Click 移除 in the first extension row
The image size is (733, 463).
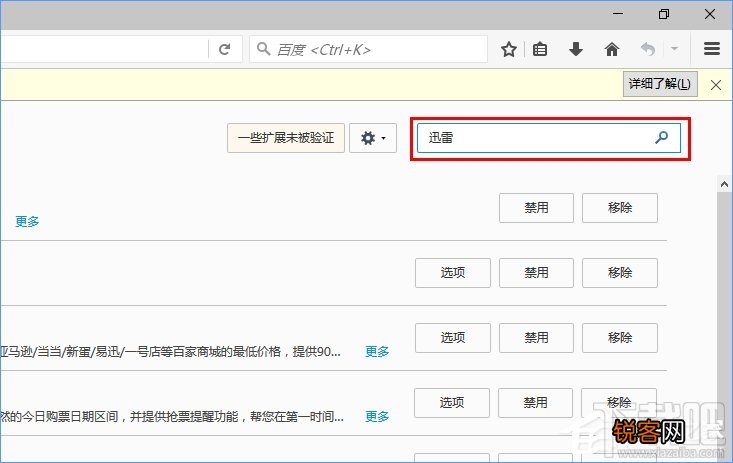click(x=620, y=208)
